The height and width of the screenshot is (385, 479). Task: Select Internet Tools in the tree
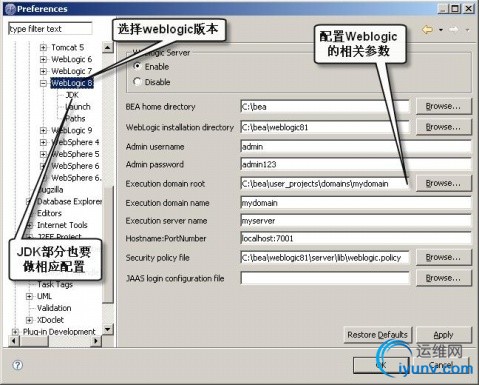pos(62,225)
